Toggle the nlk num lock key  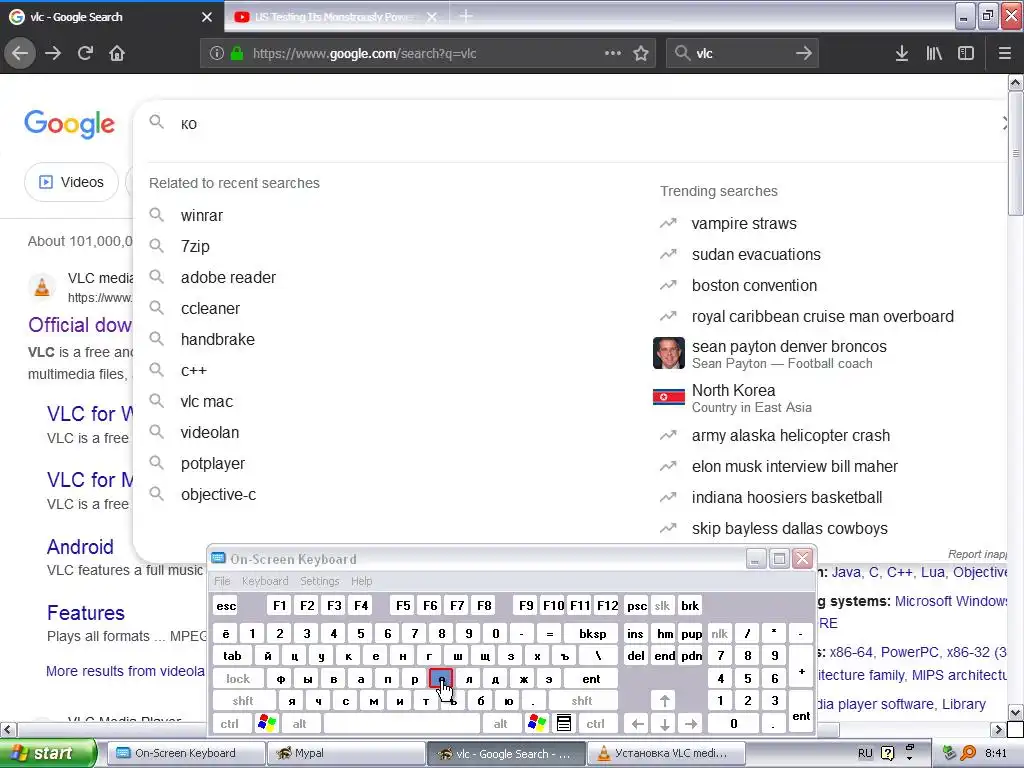(720, 633)
